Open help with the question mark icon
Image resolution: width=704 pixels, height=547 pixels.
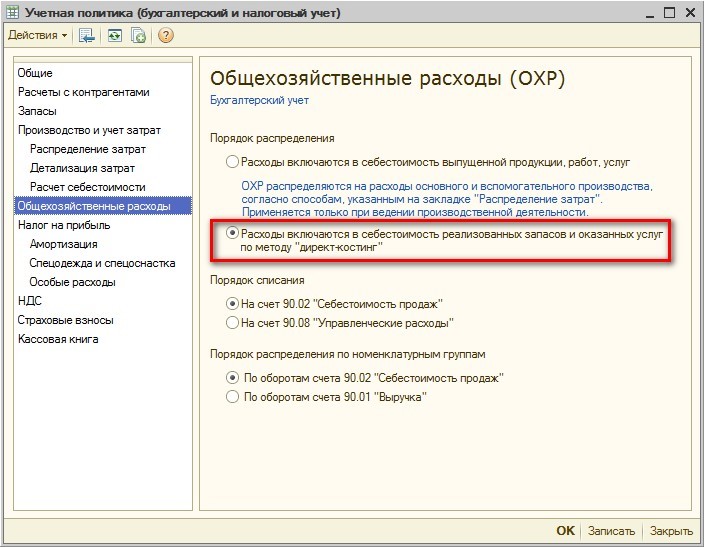pyautogui.click(x=166, y=35)
